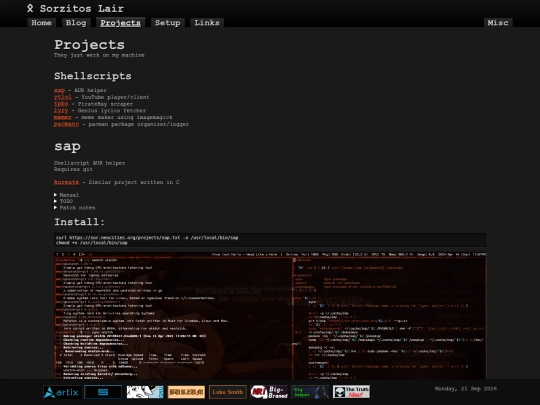Open the Aureate project link
540x405 pixels.
coord(66,182)
